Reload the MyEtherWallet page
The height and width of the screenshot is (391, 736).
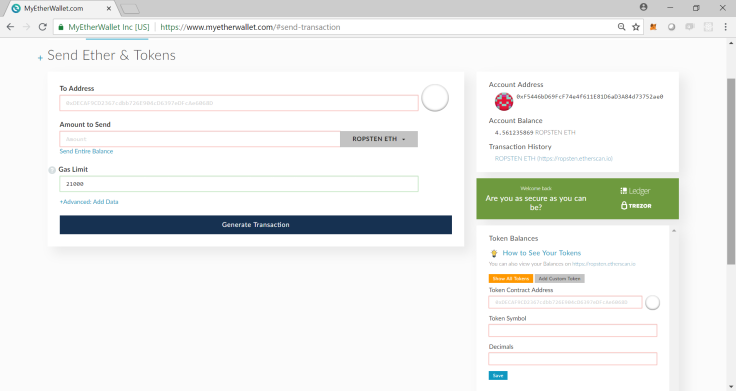(x=43, y=27)
